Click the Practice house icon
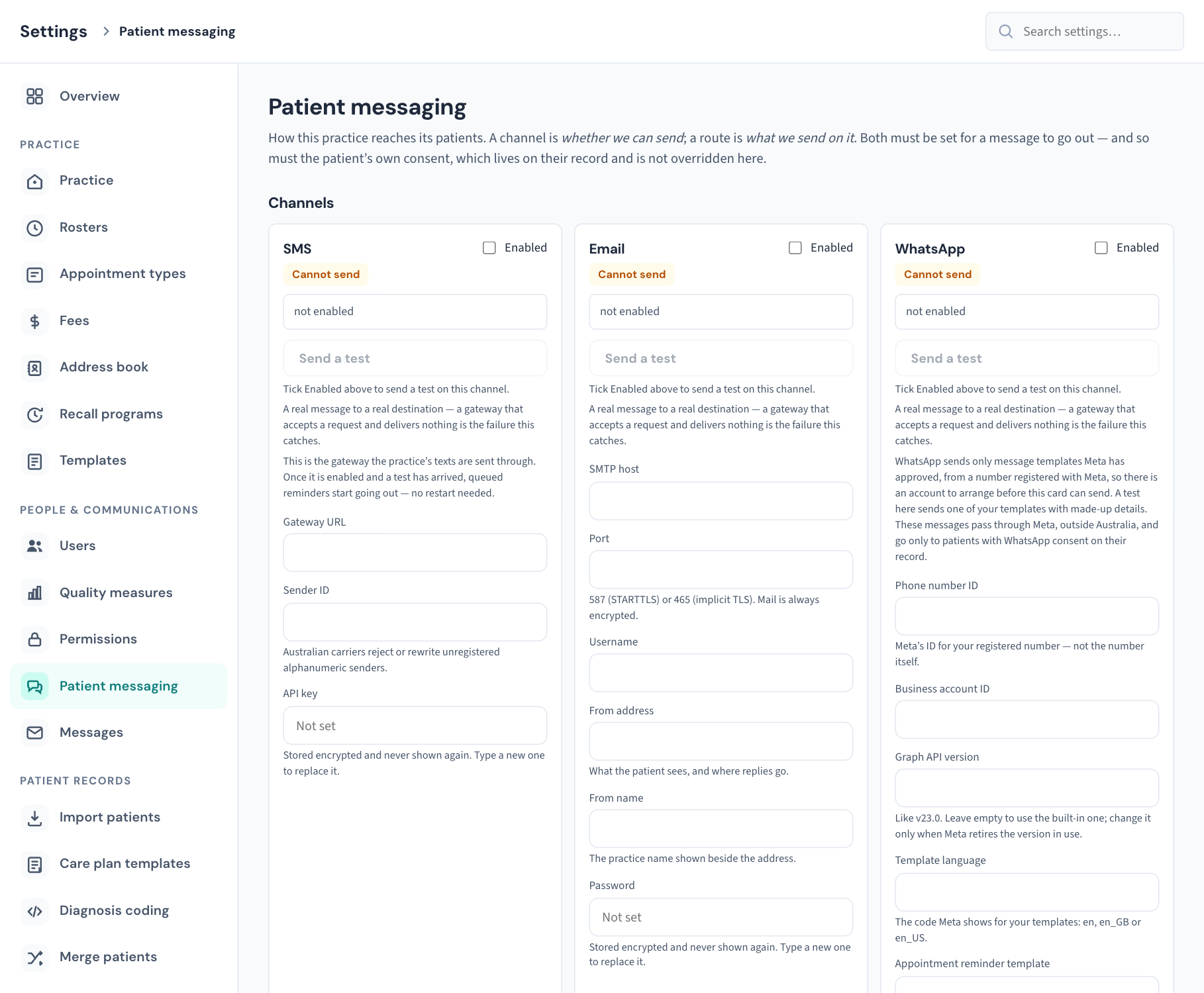This screenshot has height=993, width=1204. pyautogui.click(x=34, y=181)
